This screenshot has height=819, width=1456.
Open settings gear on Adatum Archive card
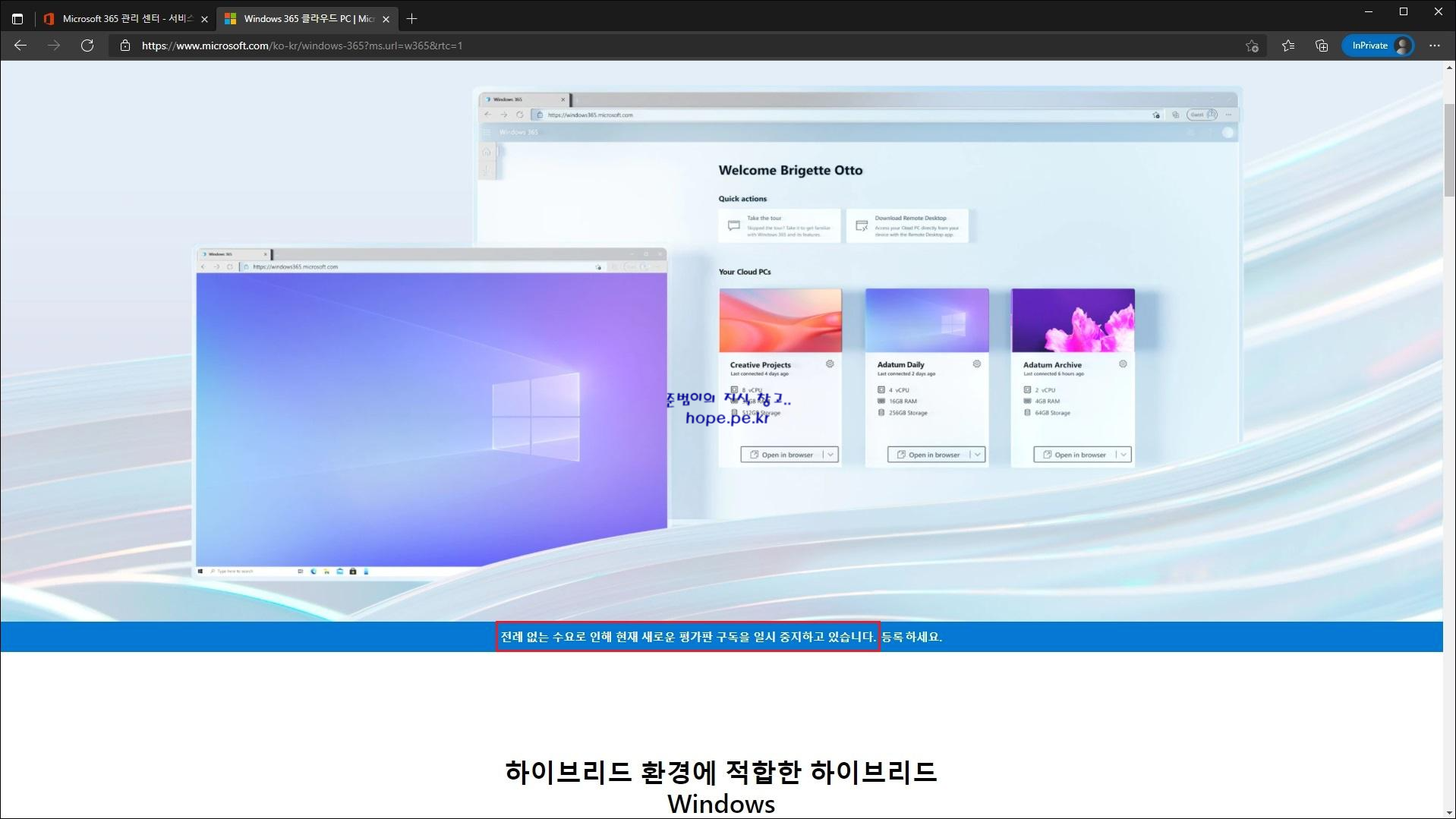(1123, 364)
